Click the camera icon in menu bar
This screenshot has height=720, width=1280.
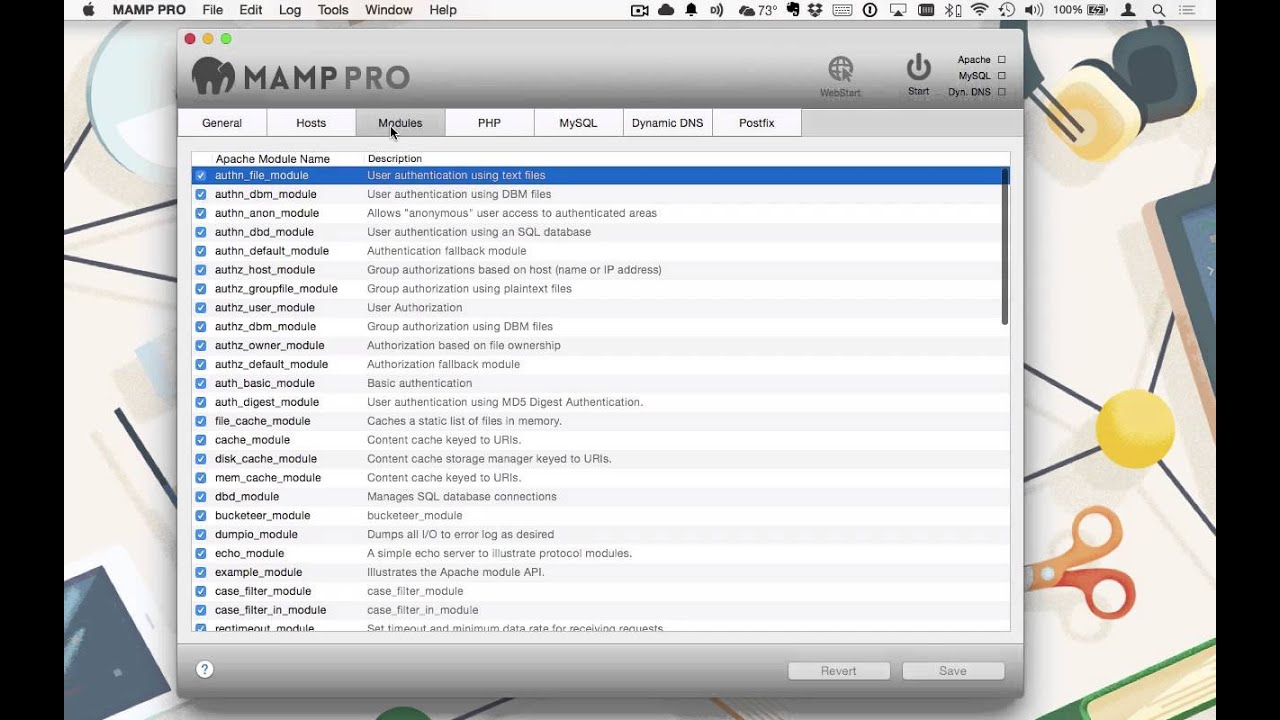[x=640, y=10]
